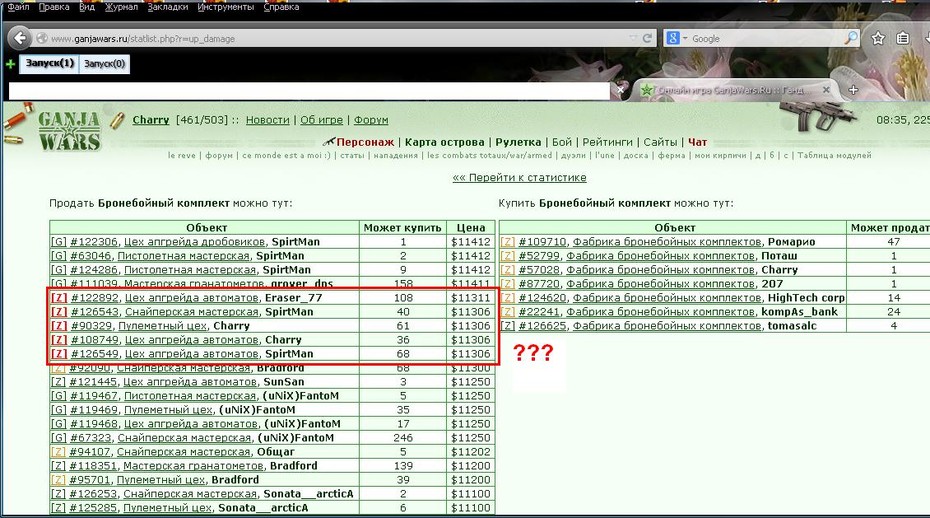Switch to the Запуск(1) tab
930x518 pixels.
[x=50, y=63]
